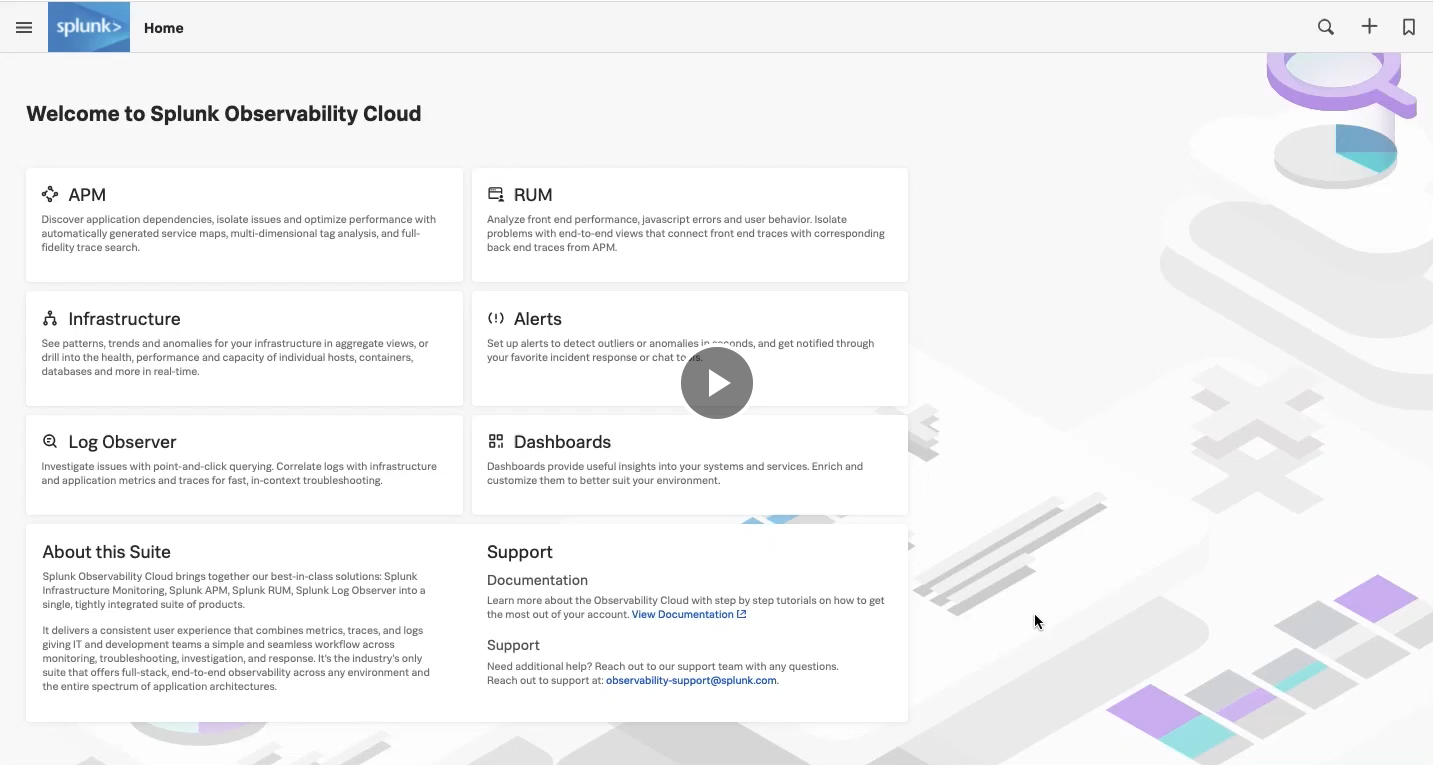Open the Dashboards card title
Viewport: 1433px width, 765px height.
coord(562,442)
